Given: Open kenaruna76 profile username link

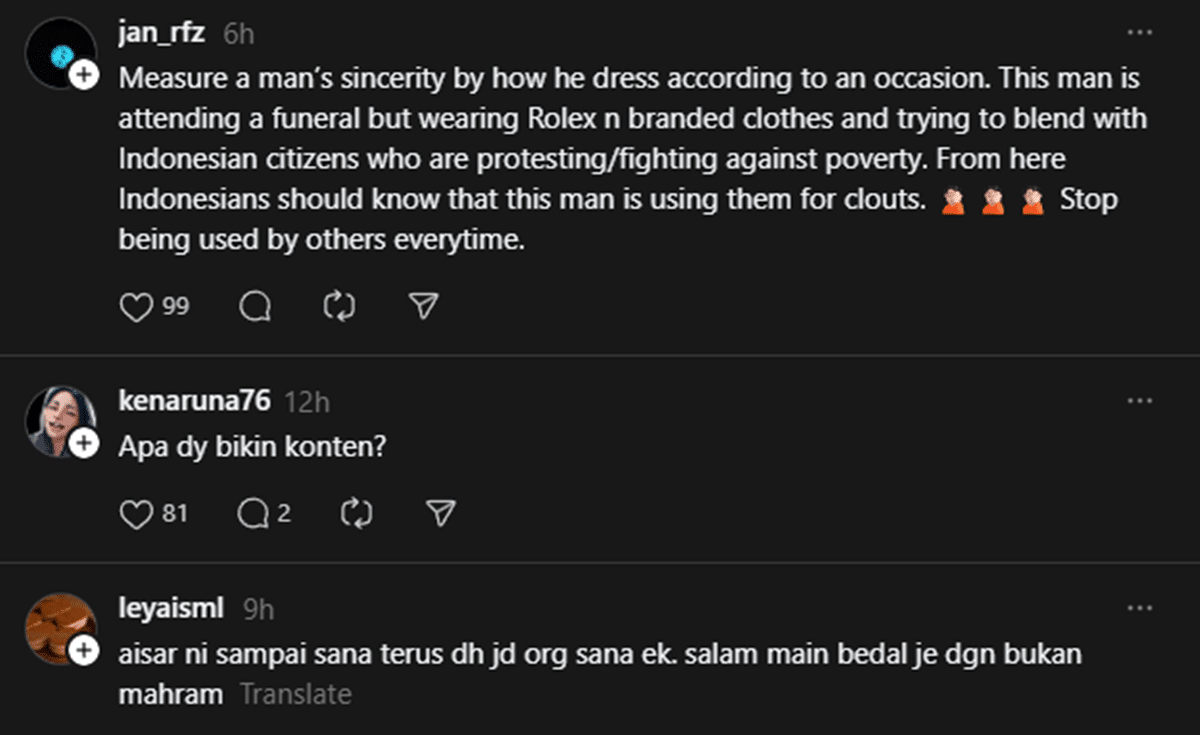Looking at the screenshot, I should pos(194,402).
